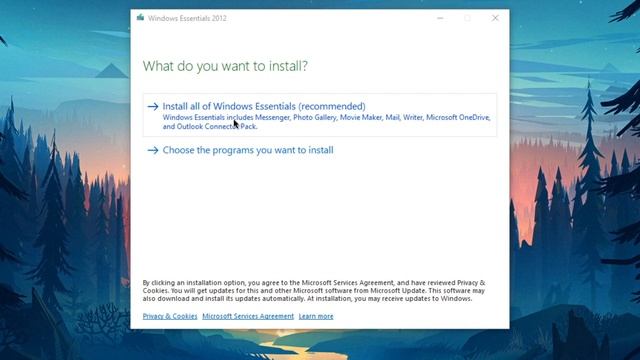Image resolution: width=640 pixels, height=360 pixels.
Task: Click the arrow icon beside Choose the programs
Action: click(153, 151)
